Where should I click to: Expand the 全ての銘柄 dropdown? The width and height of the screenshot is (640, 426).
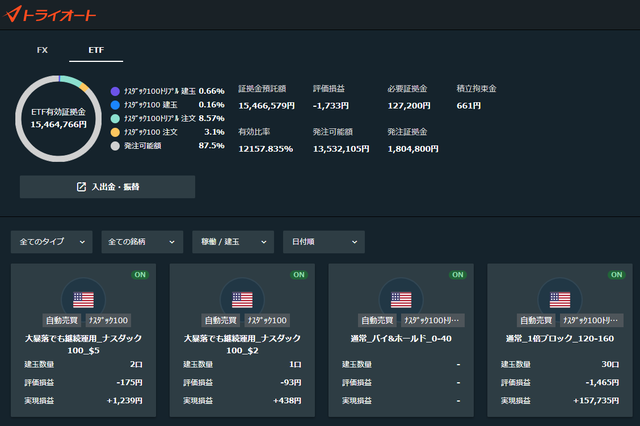click(x=142, y=242)
